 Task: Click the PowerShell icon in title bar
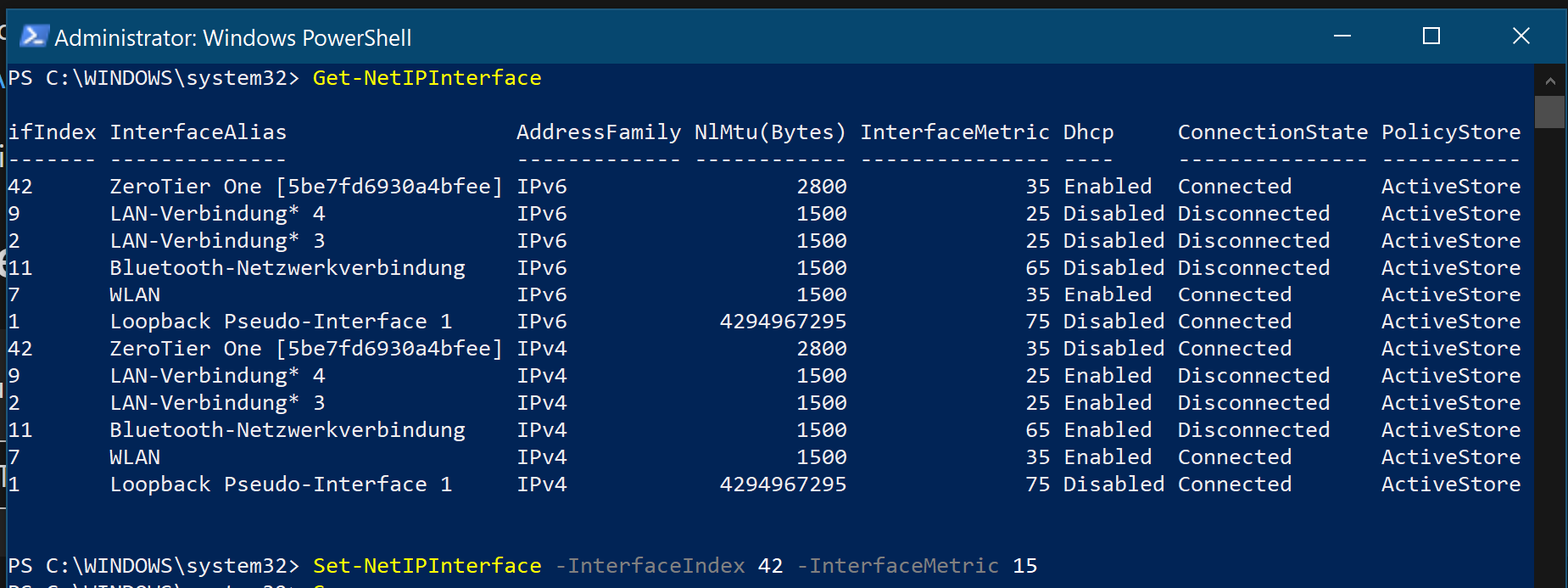click(x=34, y=36)
